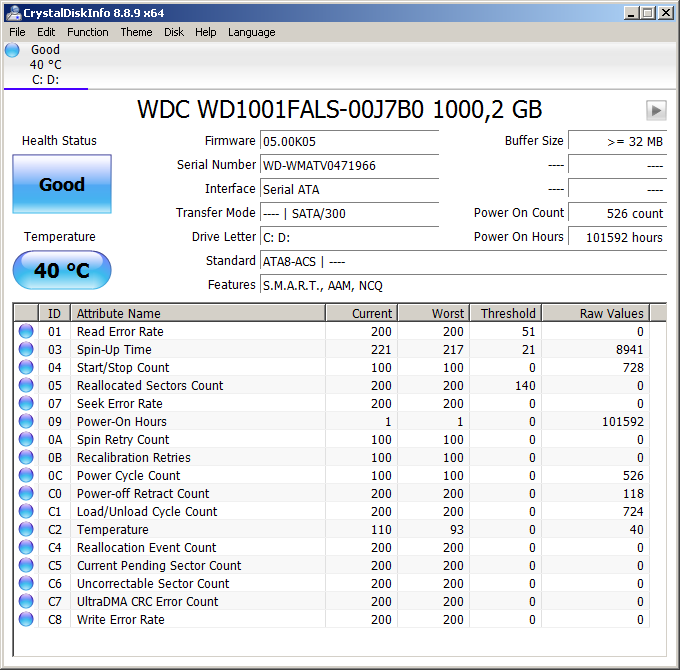Click Load/Unload Cycle Count raw value 724
This screenshot has width=680, height=670.
[633, 511]
